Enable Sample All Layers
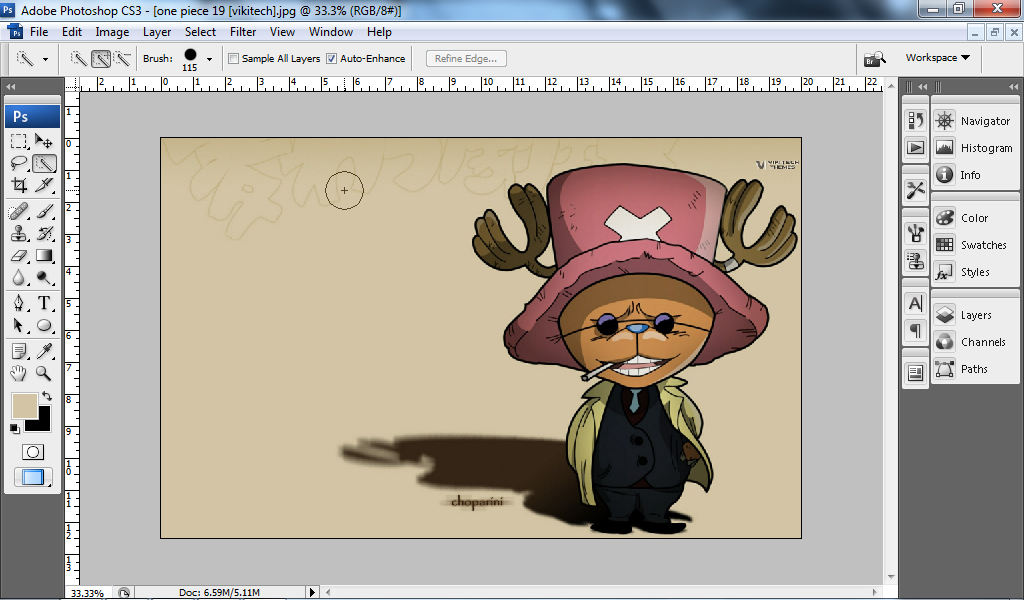Image resolution: width=1024 pixels, height=600 pixels. coord(234,58)
